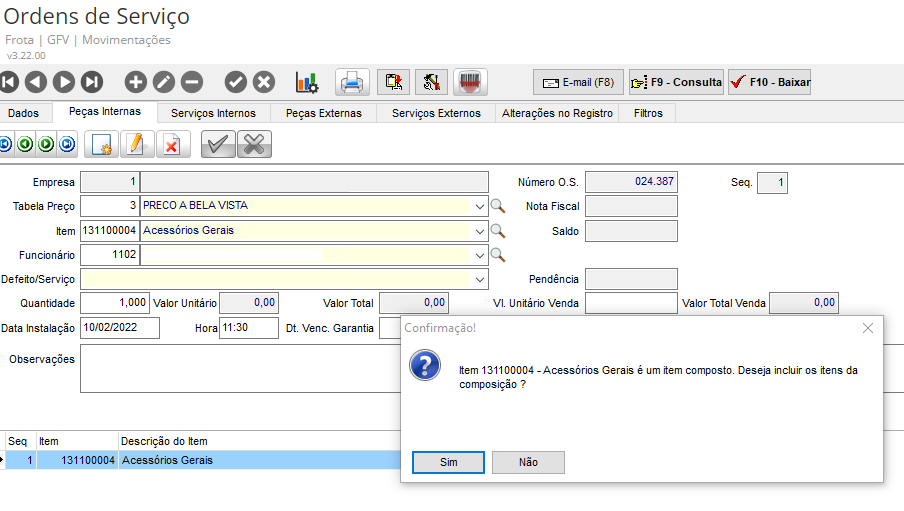
Task: Close the Confirmação dialog
Action: pos(868,328)
